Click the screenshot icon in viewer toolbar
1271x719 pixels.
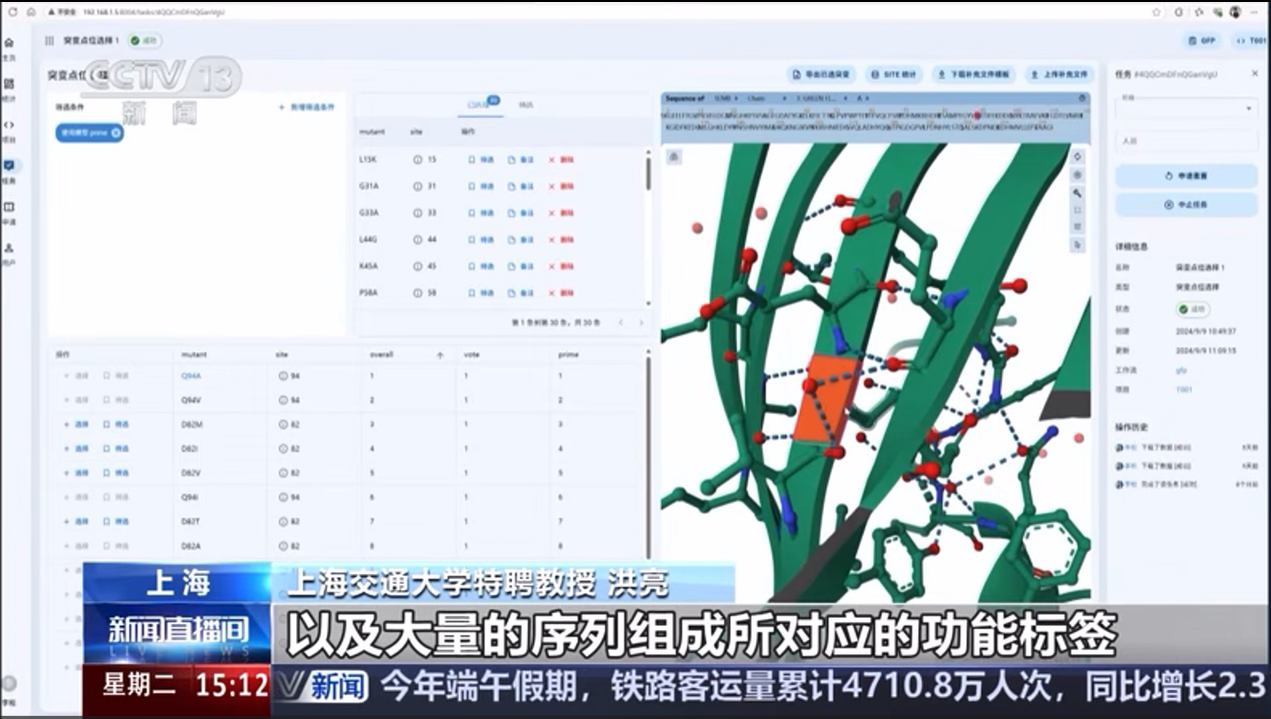click(x=1077, y=175)
